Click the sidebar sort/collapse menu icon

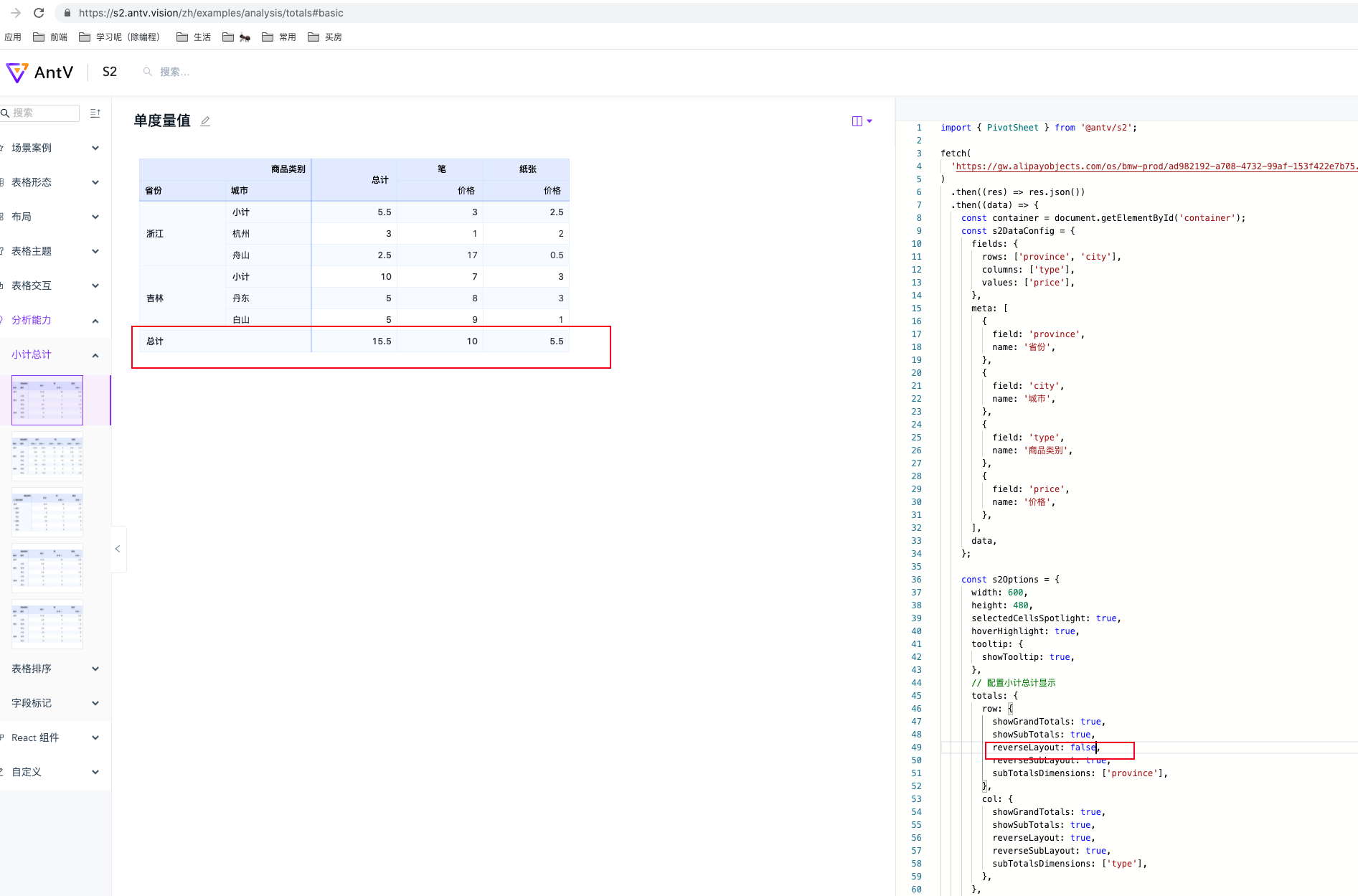point(95,113)
